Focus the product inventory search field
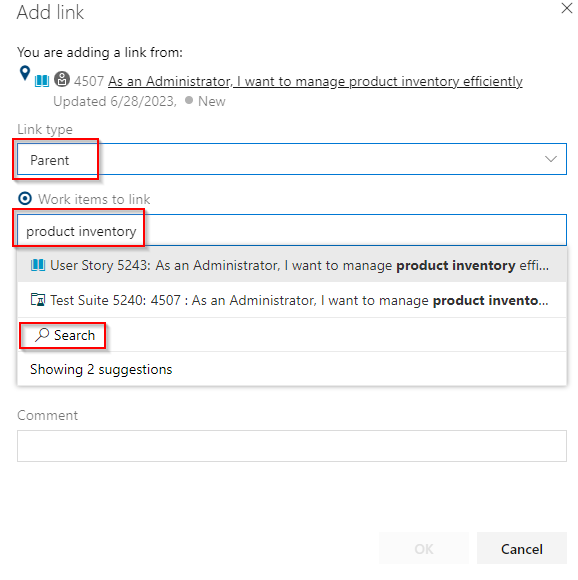Image resolution: width=578 pixels, height=580 pixels. pos(292,230)
